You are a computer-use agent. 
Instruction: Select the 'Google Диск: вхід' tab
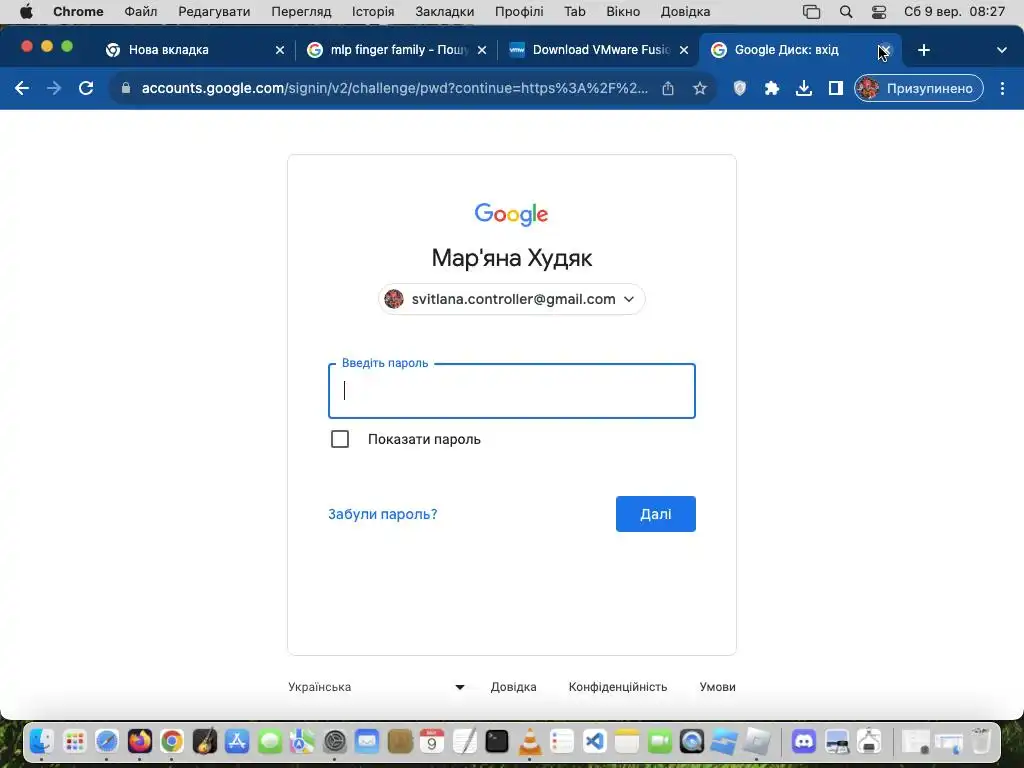point(786,50)
